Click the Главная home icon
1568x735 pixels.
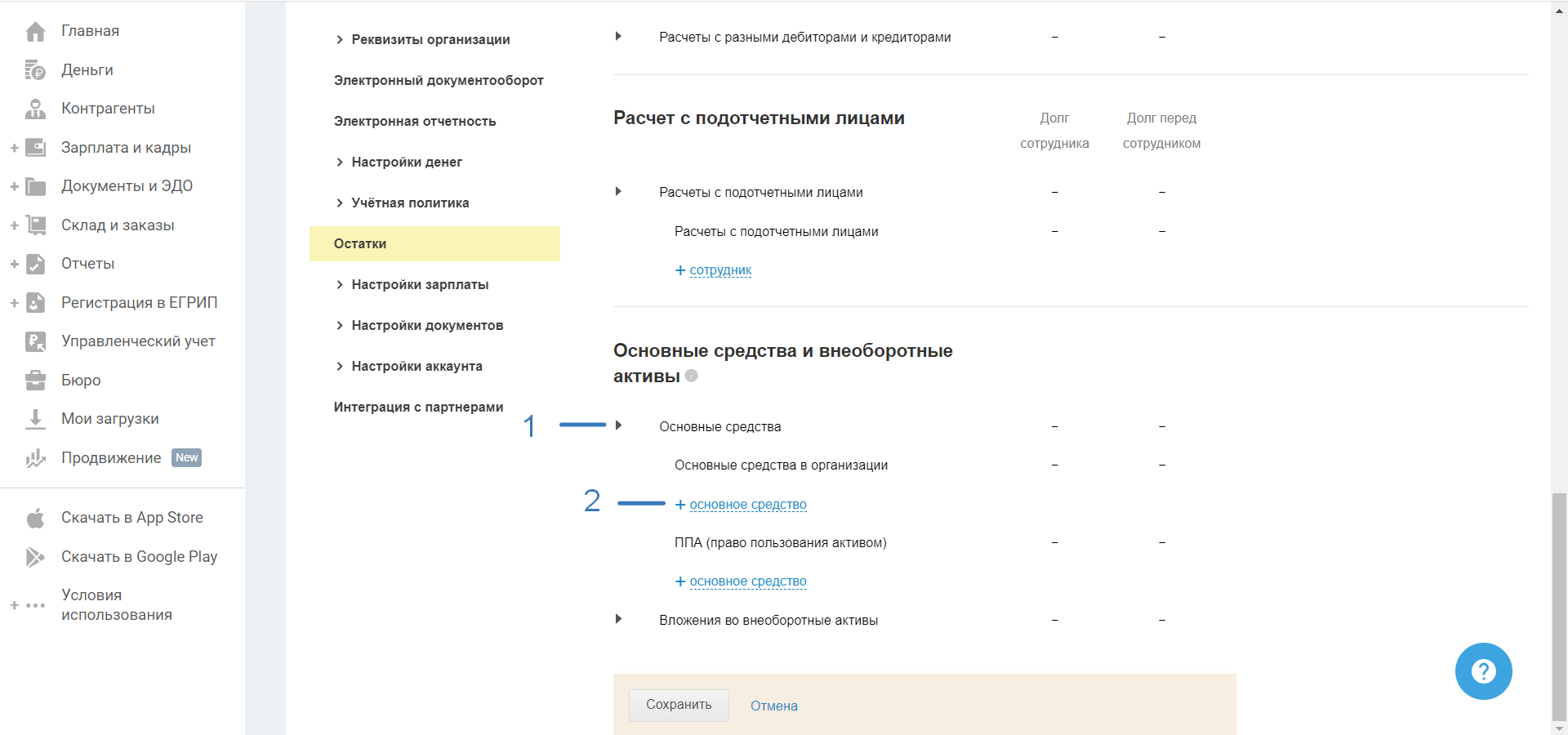pyautogui.click(x=35, y=32)
